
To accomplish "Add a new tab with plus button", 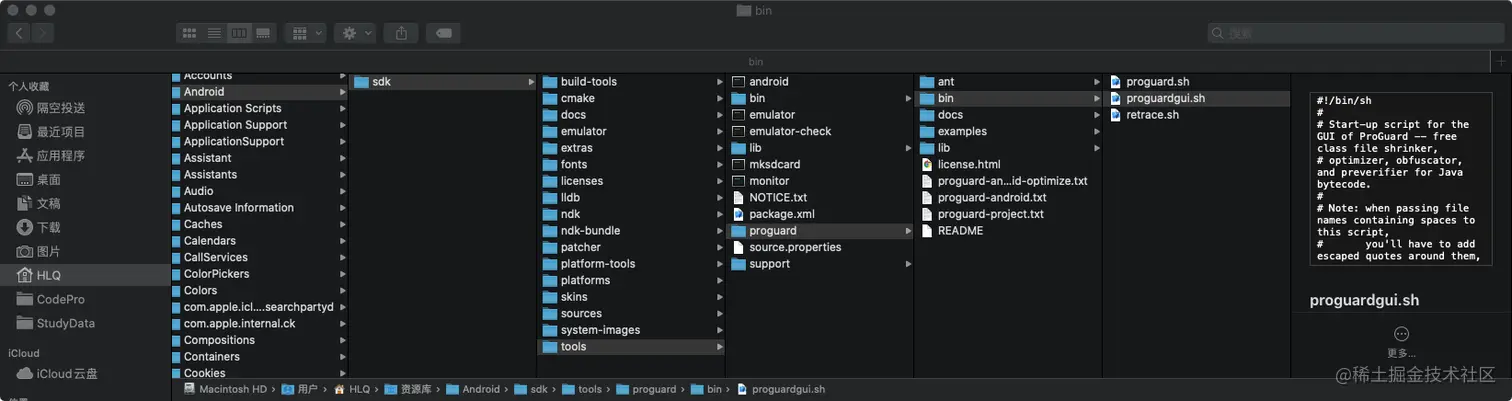I will point(1501,61).
